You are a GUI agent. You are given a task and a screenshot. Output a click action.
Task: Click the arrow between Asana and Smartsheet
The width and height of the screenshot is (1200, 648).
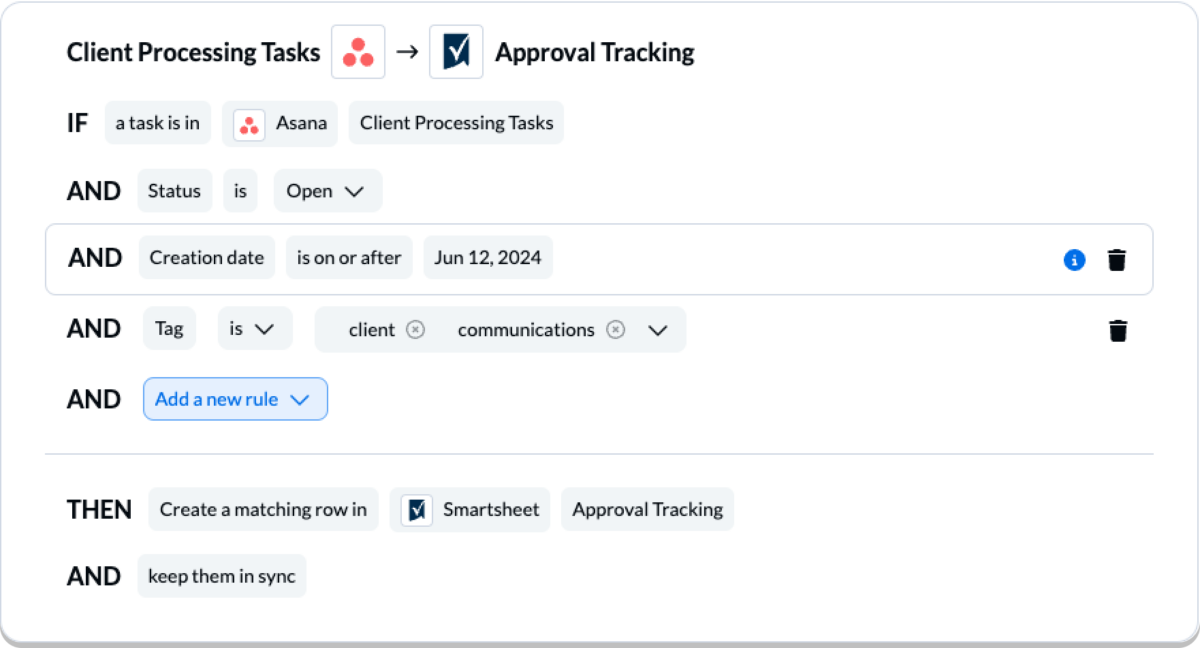(407, 51)
